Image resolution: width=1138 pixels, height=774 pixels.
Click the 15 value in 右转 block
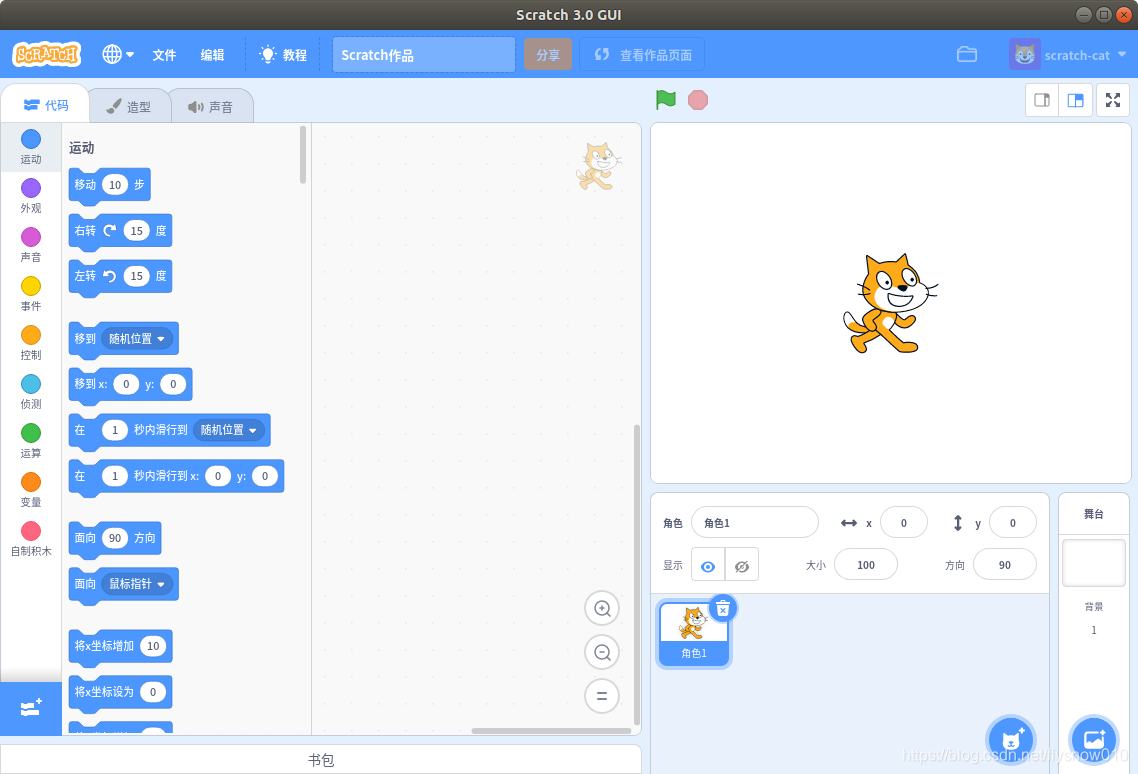point(136,231)
